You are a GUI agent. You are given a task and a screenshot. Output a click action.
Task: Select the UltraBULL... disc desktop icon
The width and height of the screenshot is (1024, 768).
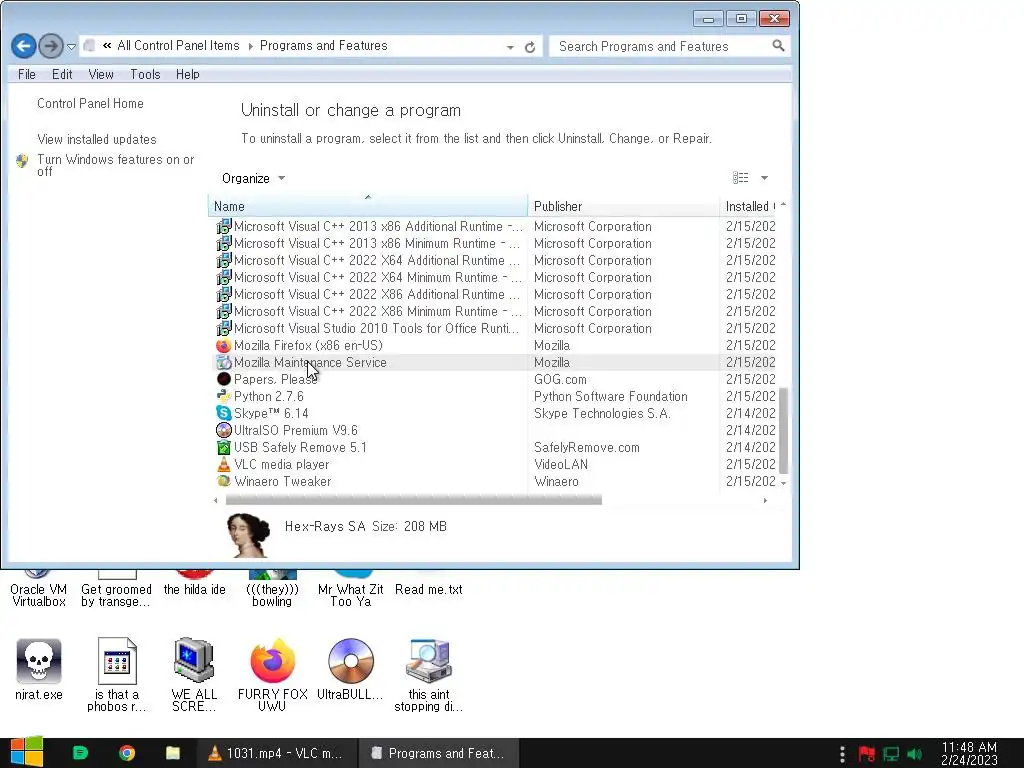tap(350, 670)
